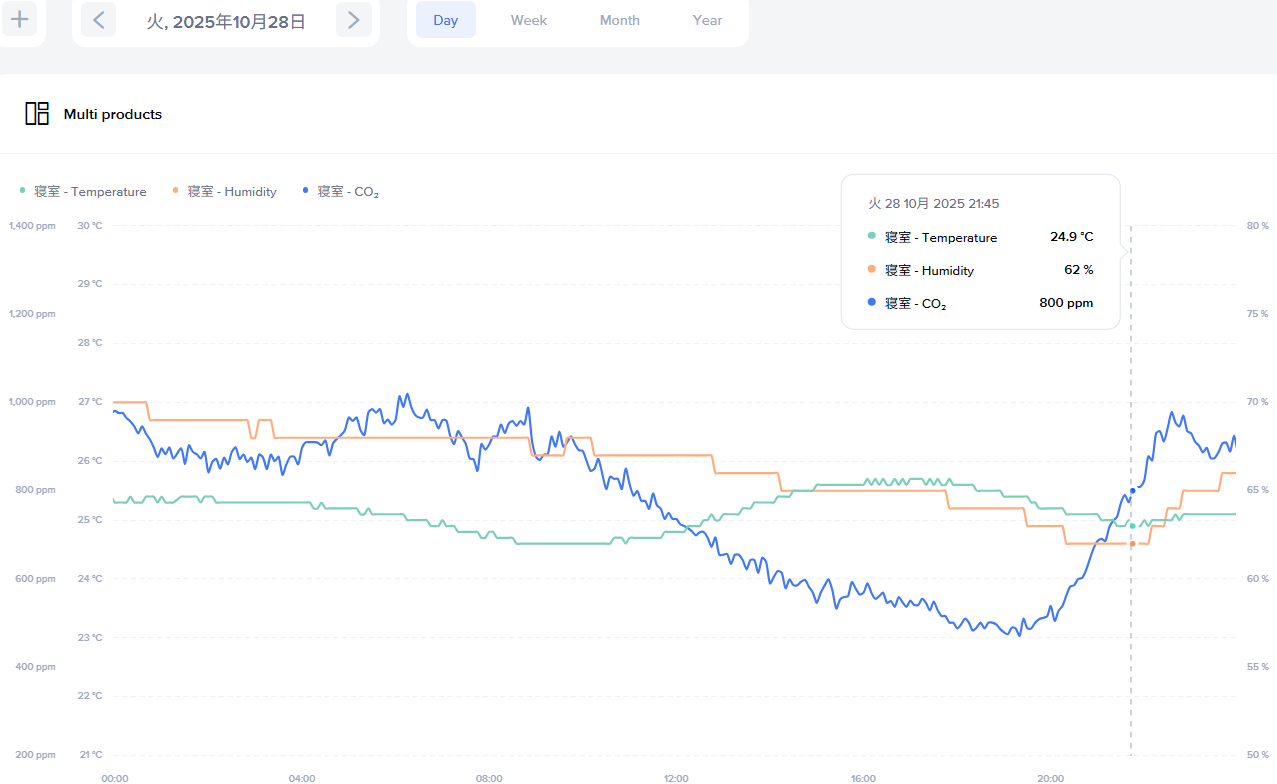This screenshot has width=1277, height=784.
Task: Click tooltip value 24.9 °C
Action: [x=1071, y=237]
